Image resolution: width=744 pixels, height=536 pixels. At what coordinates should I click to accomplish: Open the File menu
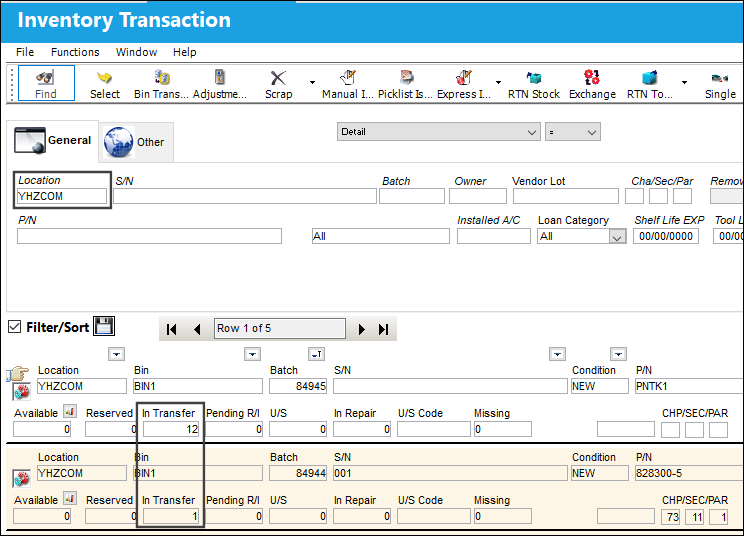coord(25,52)
